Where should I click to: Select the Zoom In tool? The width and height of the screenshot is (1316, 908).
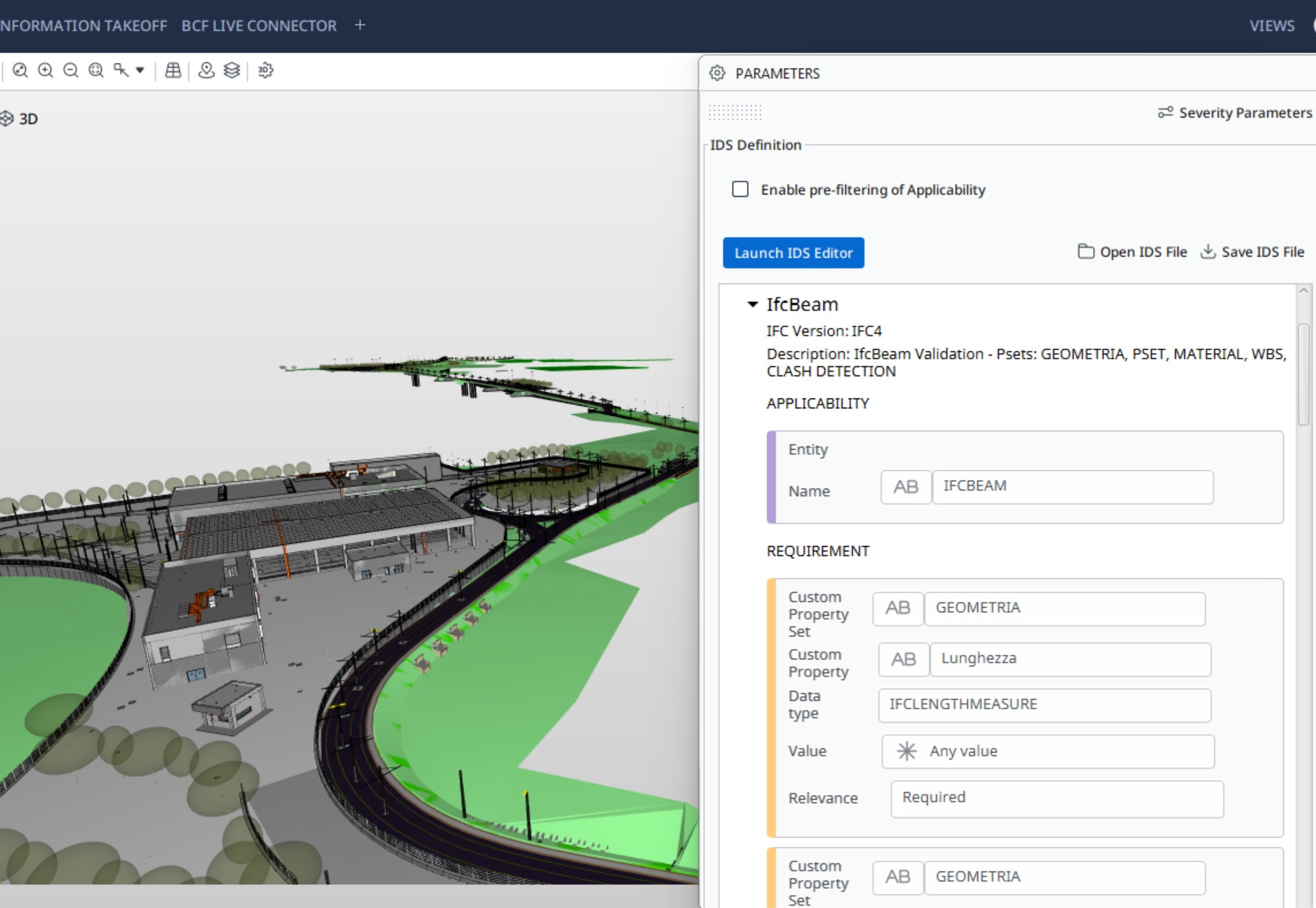click(45, 70)
